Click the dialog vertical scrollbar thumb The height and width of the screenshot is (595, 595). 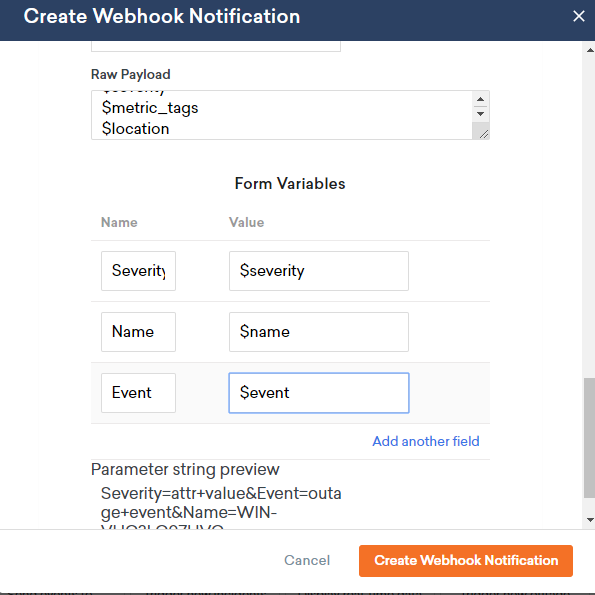tap(590, 437)
